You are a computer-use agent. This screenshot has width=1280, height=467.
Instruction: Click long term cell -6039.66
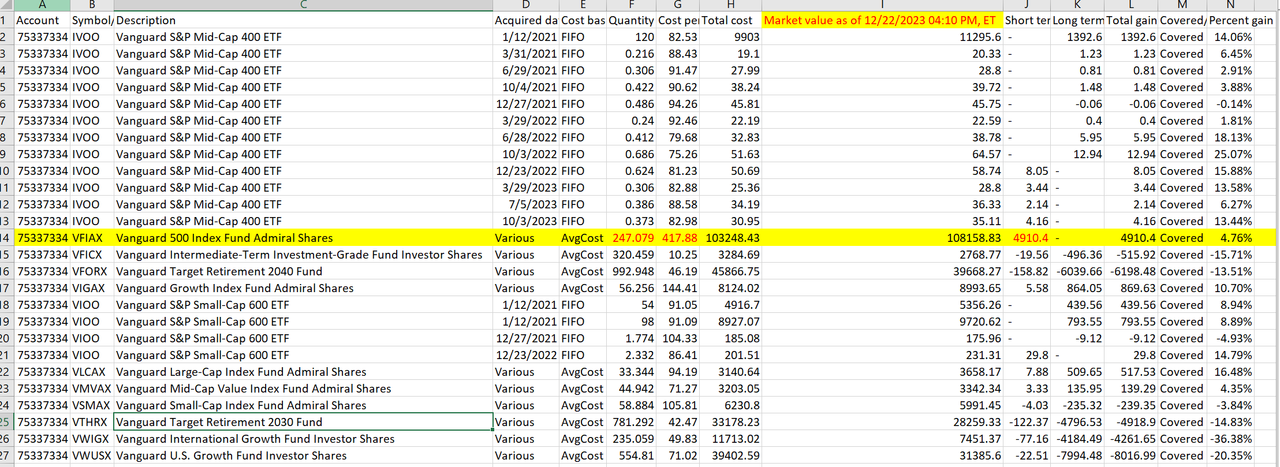coord(1077,271)
